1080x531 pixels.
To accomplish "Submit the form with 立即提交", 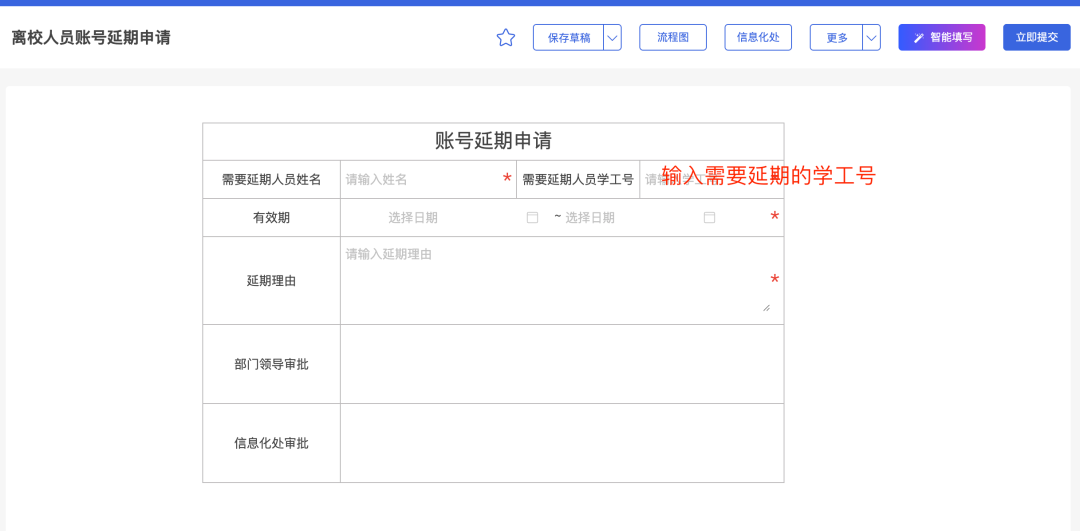I will [x=1037, y=38].
